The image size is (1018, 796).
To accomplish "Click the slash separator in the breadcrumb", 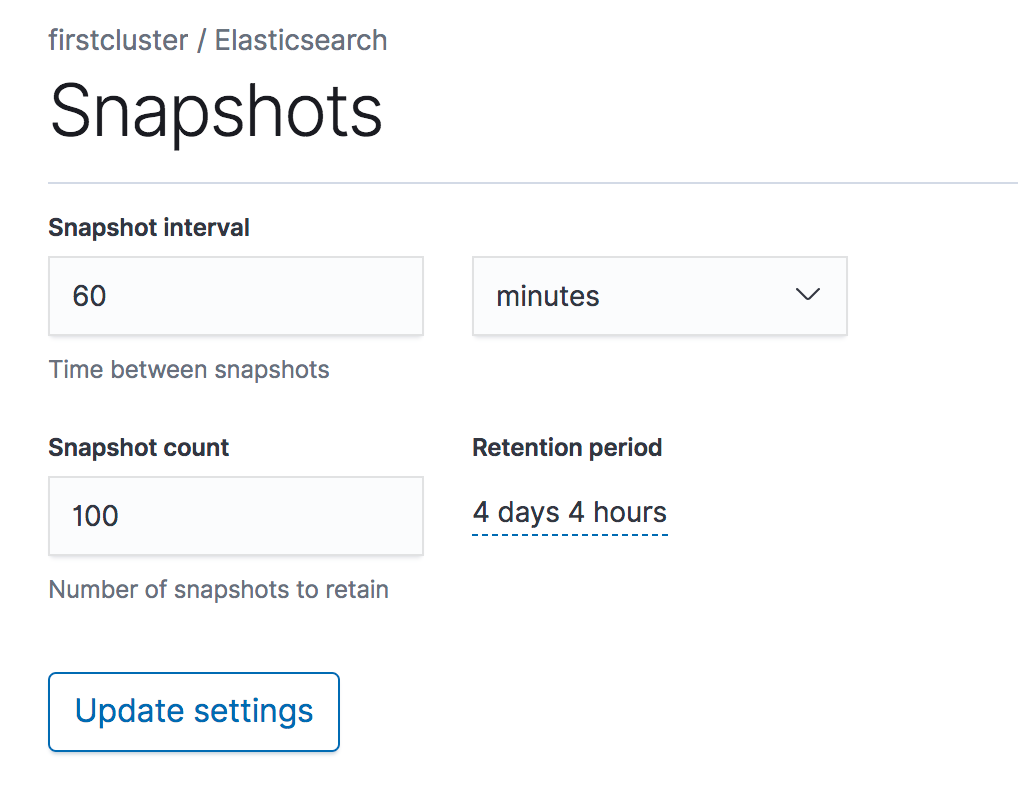I will coord(201,41).
